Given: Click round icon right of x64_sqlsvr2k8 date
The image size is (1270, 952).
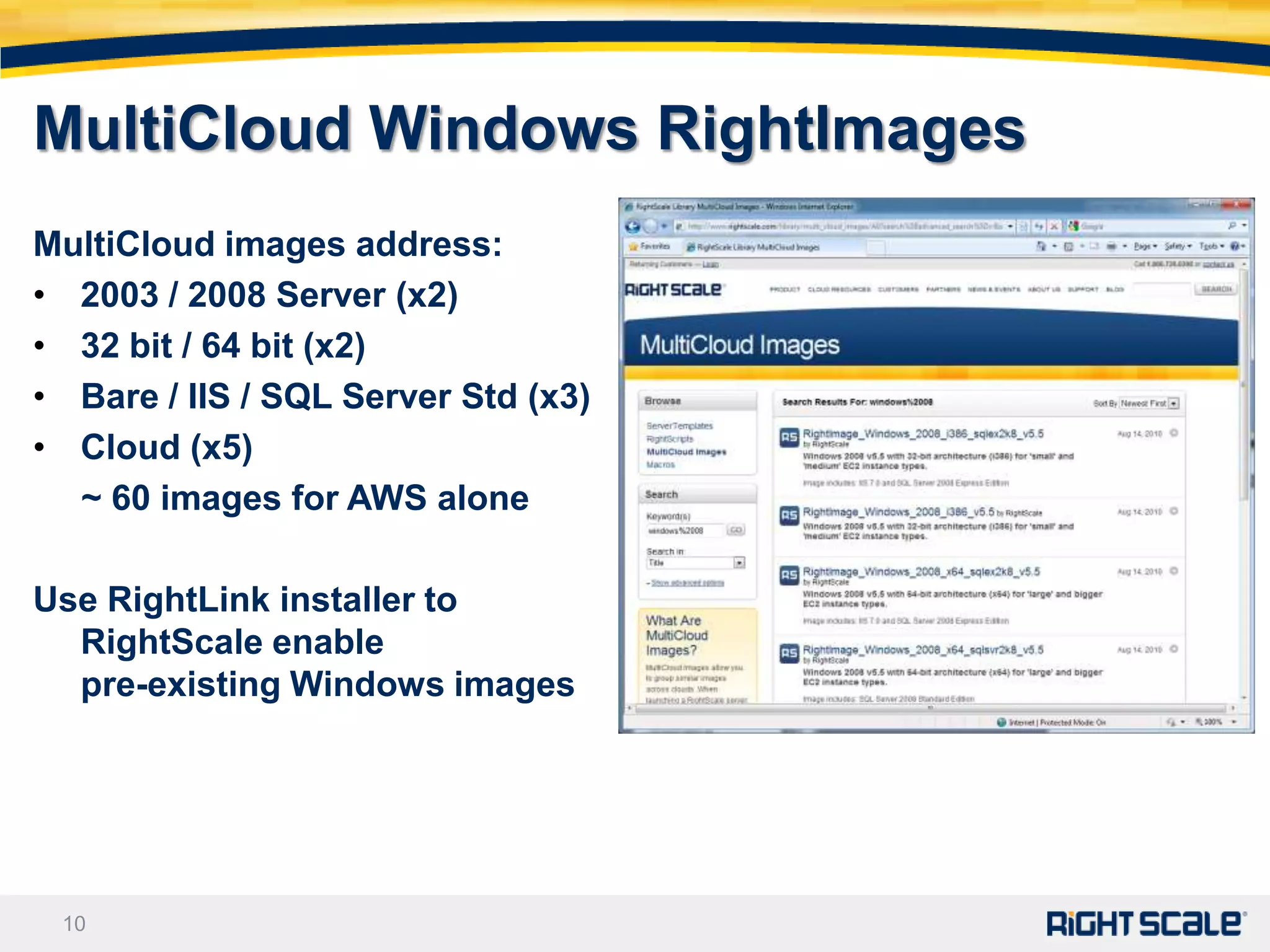Looking at the screenshot, I should point(1174,649).
